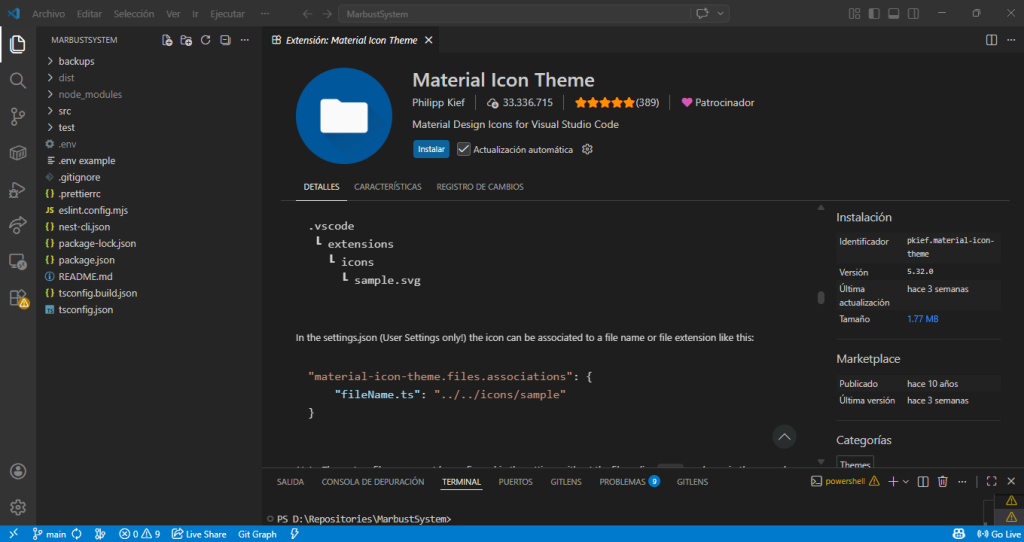1024x542 pixels.
Task: Refresh the Explorer file tree
Action: coord(206,40)
